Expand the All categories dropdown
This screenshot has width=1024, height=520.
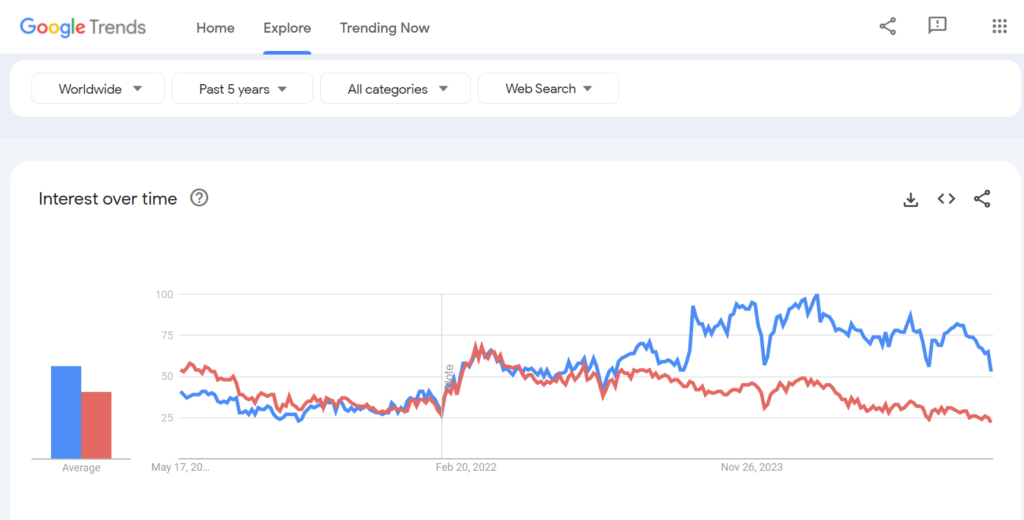395,89
